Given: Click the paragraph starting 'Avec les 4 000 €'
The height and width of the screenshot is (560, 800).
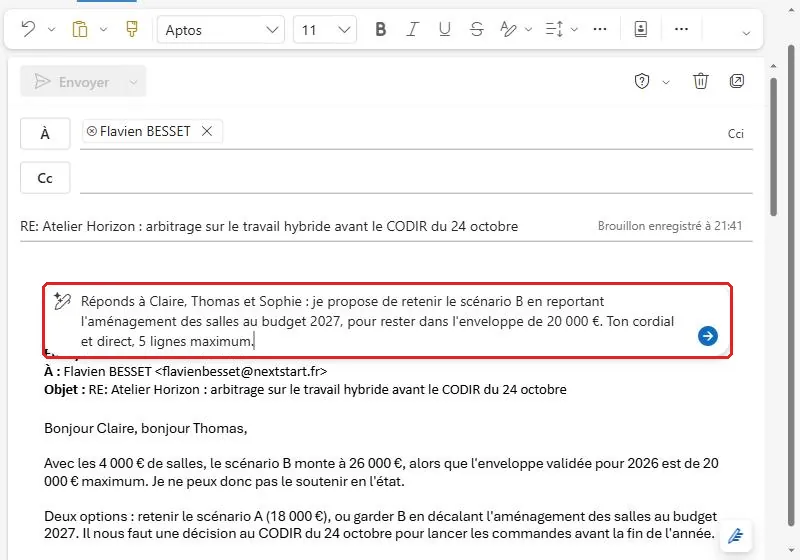Looking at the screenshot, I should coord(381,472).
